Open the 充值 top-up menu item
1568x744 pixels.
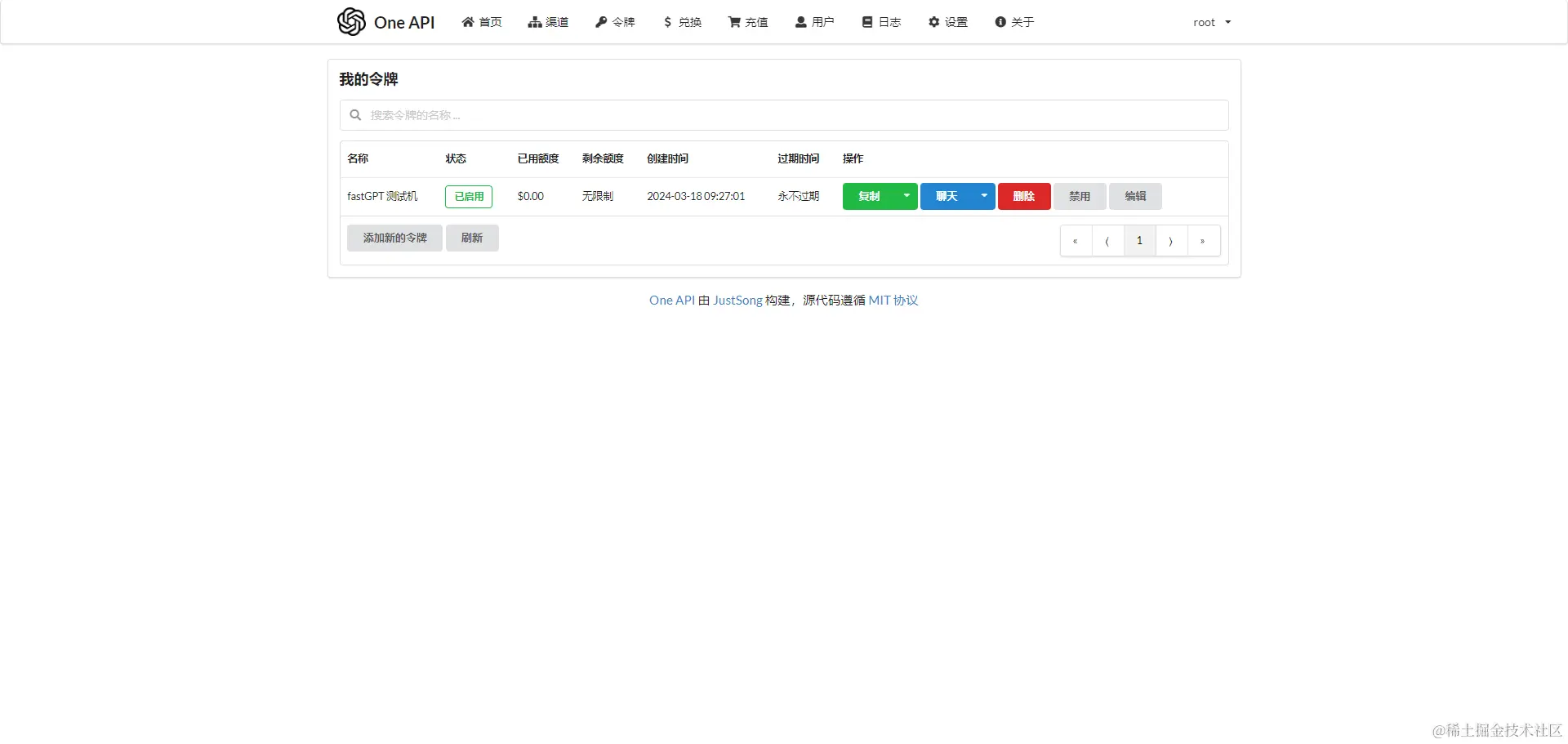(748, 22)
